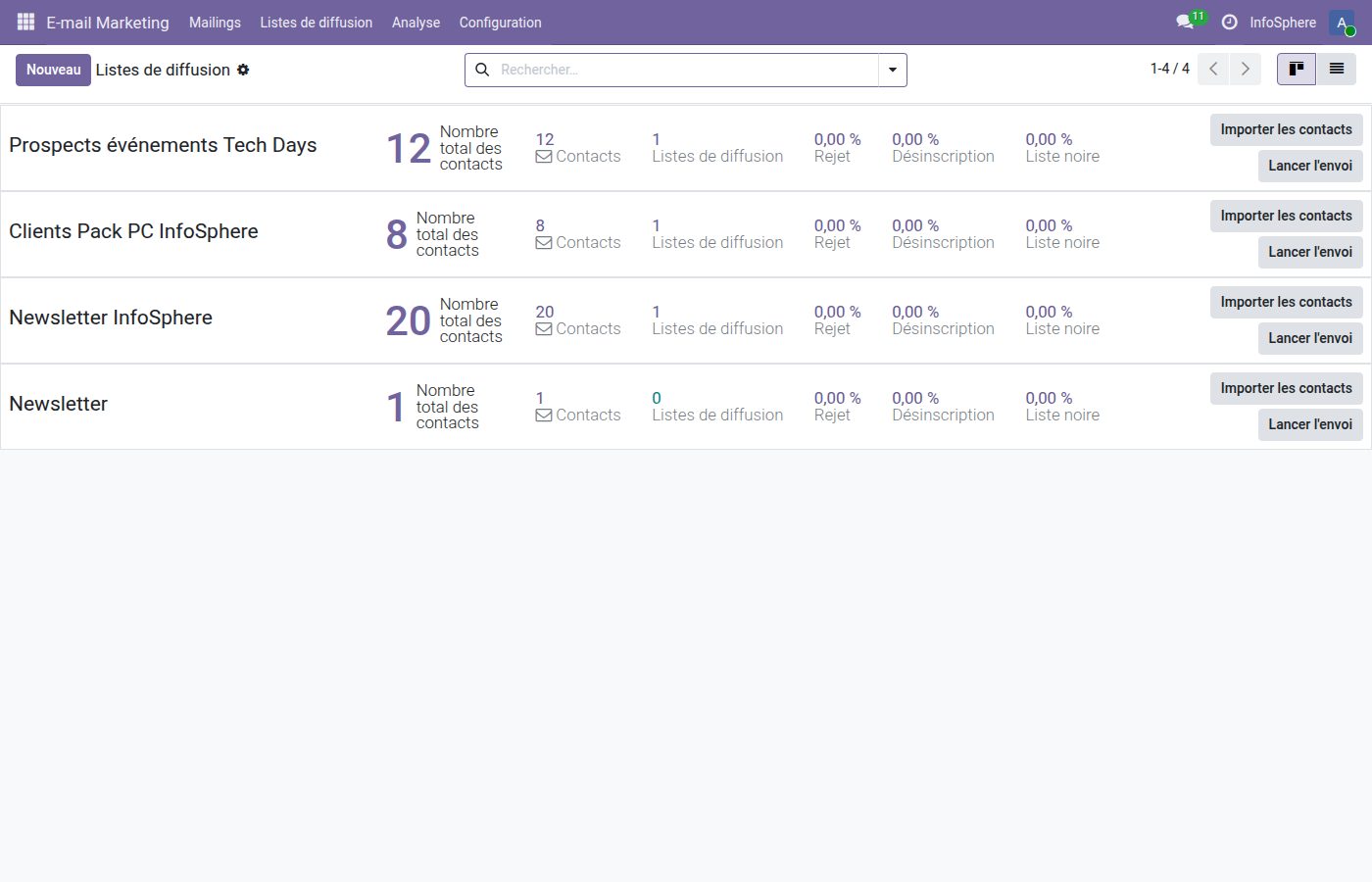The height and width of the screenshot is (882, 1372).
Task: Click Lancer l'envoi for Newsletter InfoSphere
Action: tap(1310, 338)
